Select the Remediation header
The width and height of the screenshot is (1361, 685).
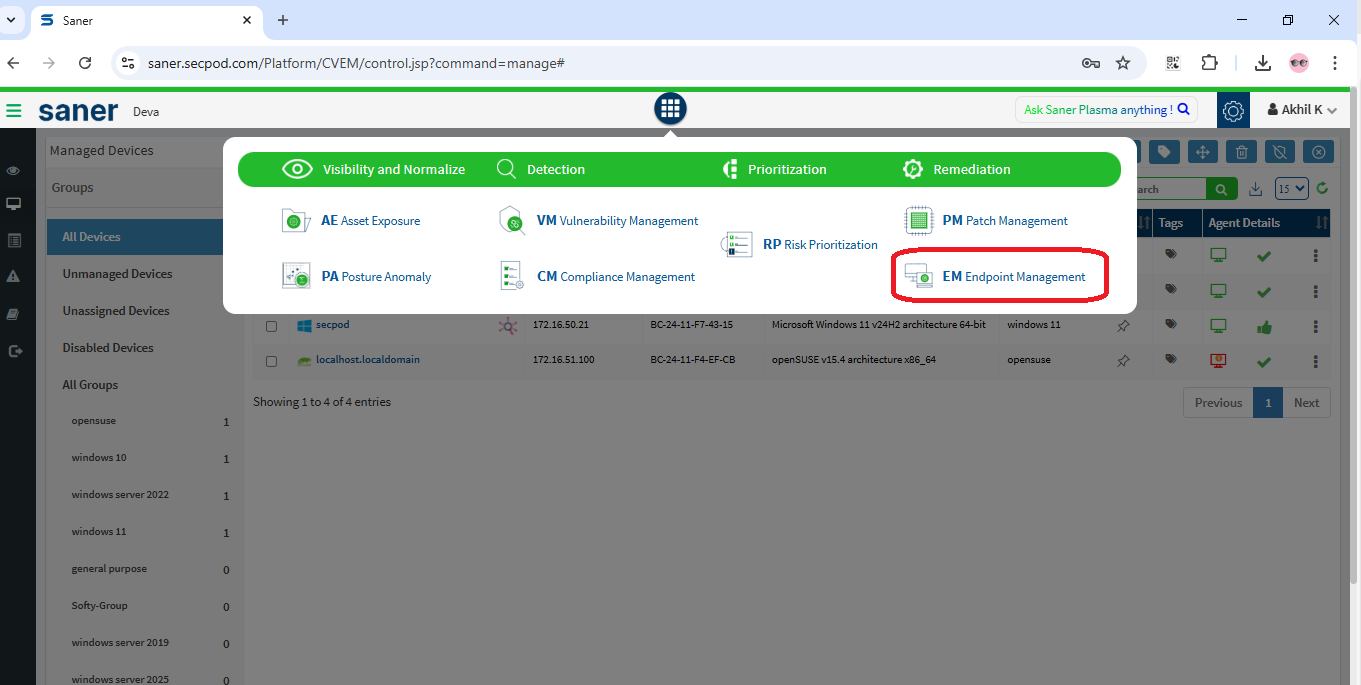pos(956,170)
